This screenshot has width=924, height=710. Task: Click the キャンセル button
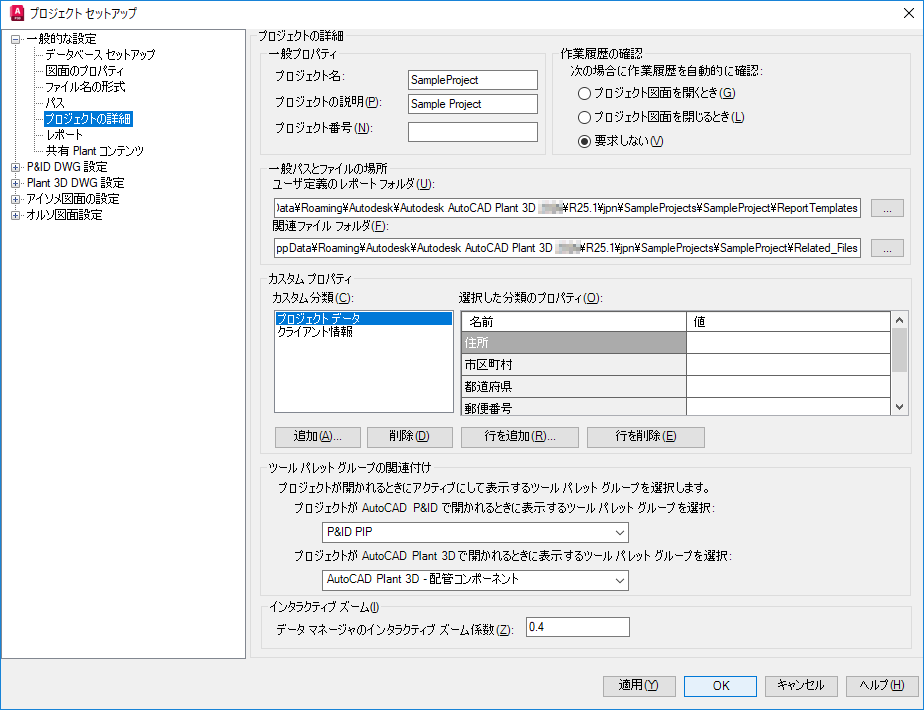[801, 686]
